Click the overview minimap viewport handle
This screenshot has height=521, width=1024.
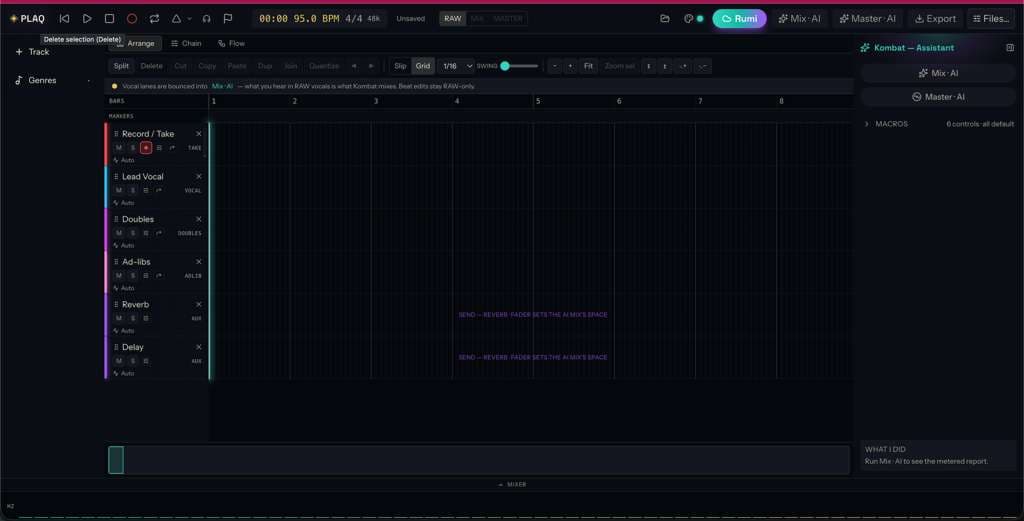[x=116, y=460]
